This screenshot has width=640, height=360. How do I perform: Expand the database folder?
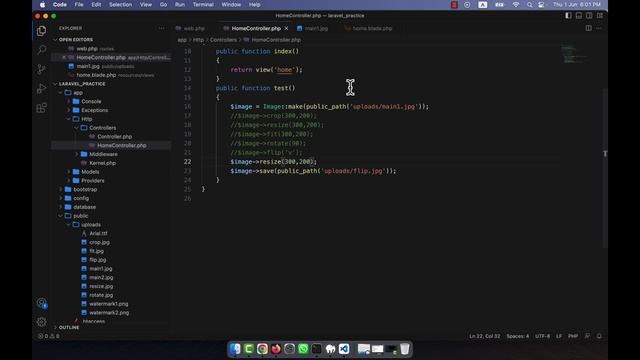(x=84, y=207)
